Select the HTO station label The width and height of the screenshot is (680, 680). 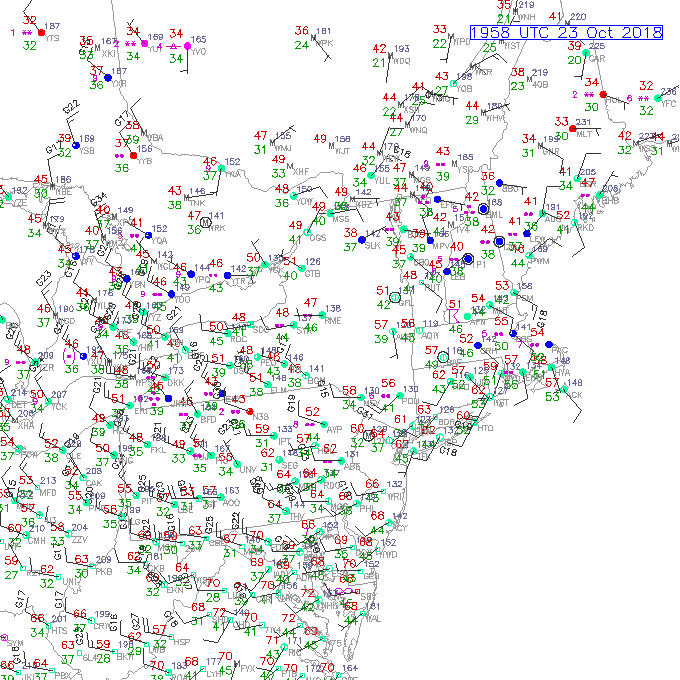[485, 428]
